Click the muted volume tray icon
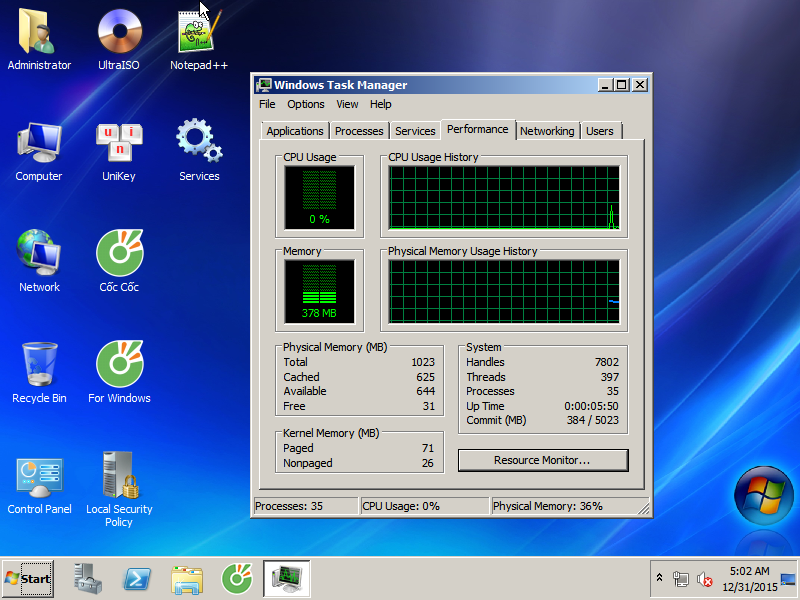 pyautogui.click(x=705, y=579)
